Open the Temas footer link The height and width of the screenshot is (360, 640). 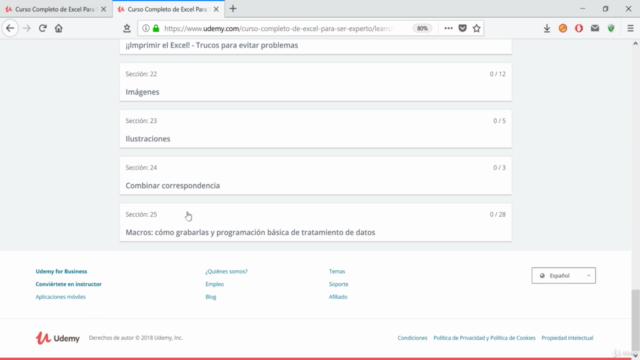pos(337,271)
